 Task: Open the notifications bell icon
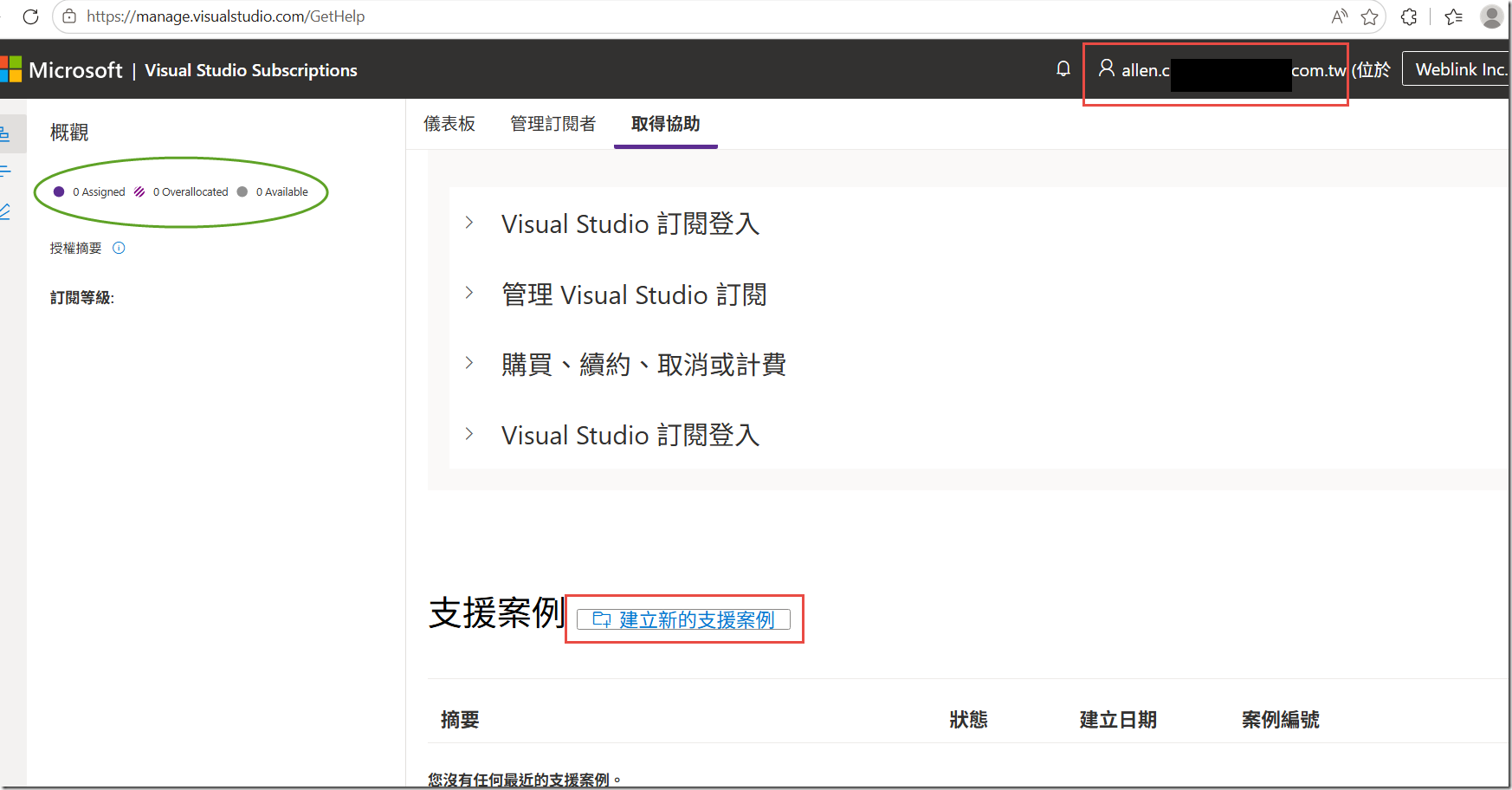coord(1063,69)
